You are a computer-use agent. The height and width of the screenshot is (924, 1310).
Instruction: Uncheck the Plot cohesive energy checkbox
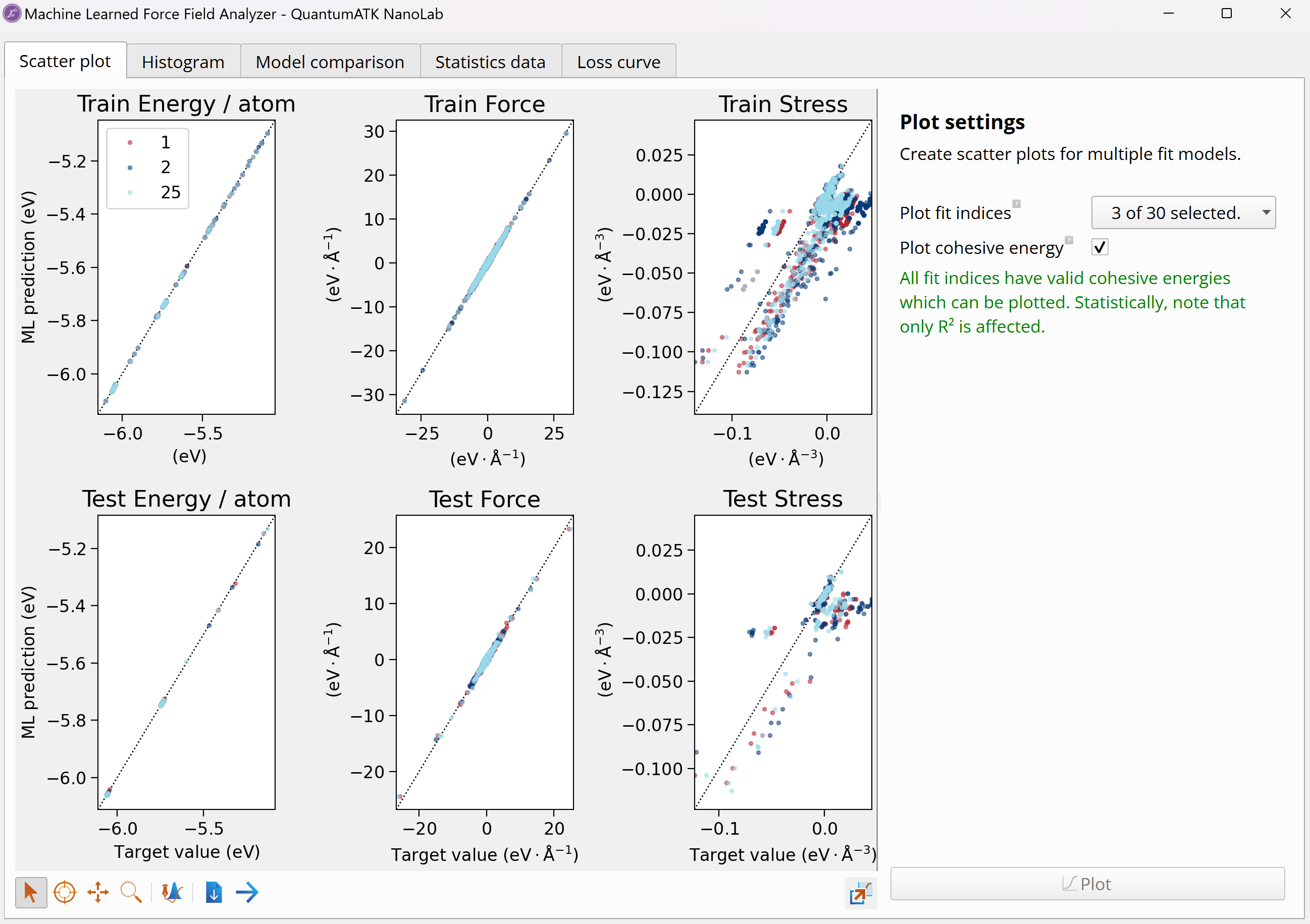coord(1099,247)
